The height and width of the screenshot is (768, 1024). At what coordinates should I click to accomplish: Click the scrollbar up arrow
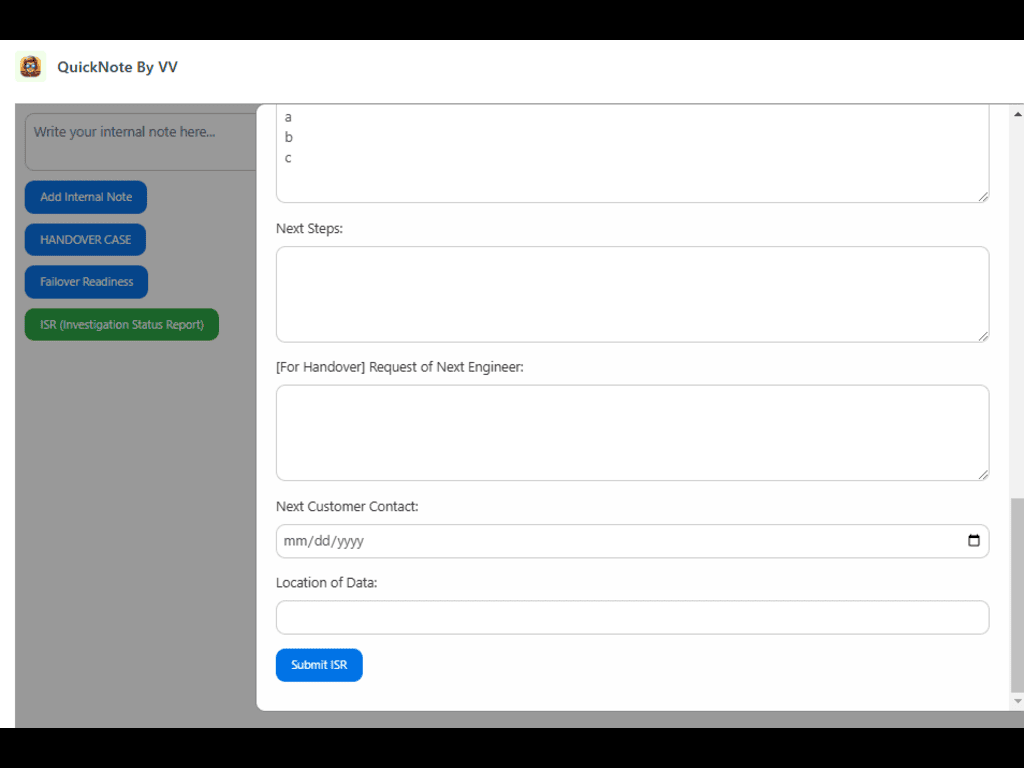click(1017, 112)
